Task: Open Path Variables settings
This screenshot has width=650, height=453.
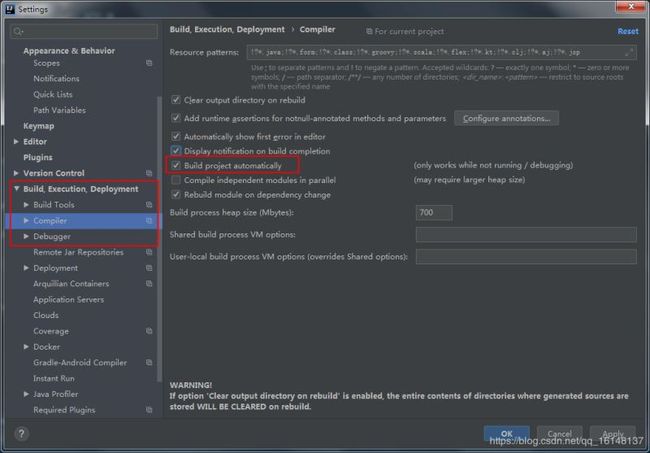Action: coord(60,110)
